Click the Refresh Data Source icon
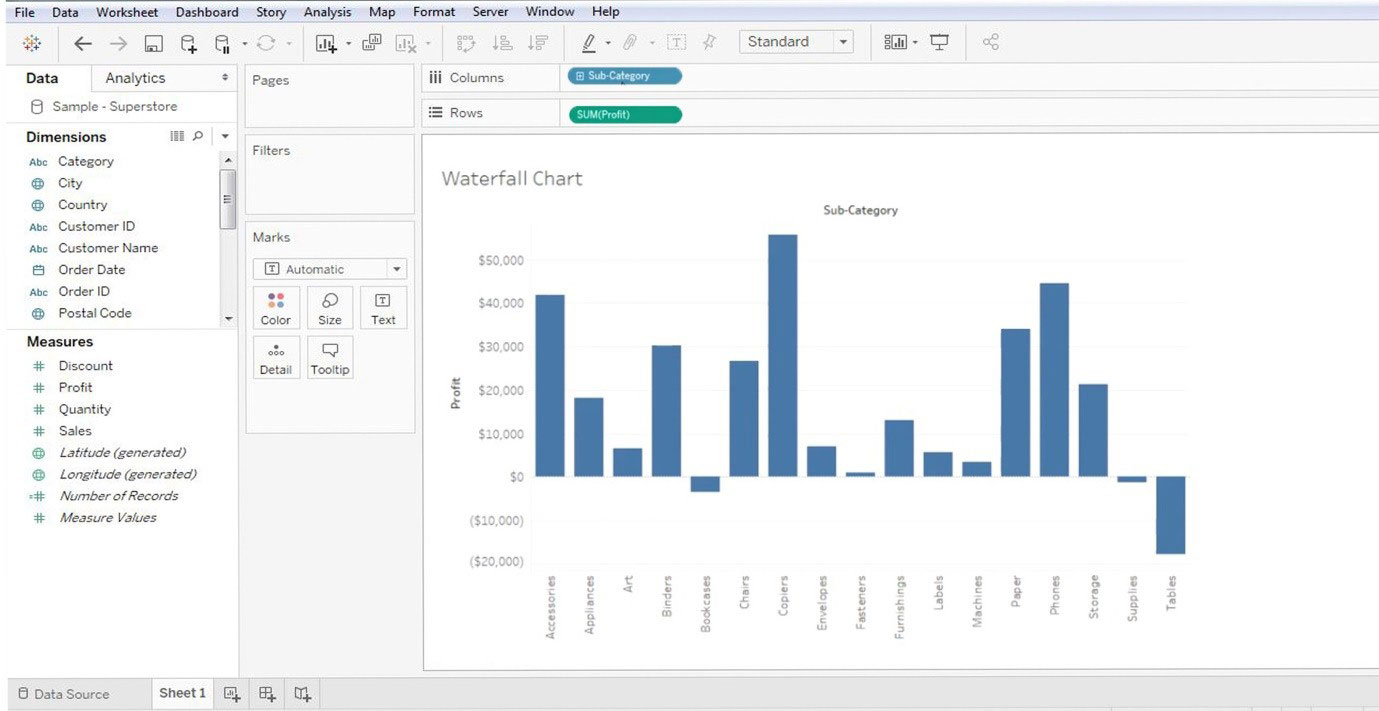 (x=264, y=42)
